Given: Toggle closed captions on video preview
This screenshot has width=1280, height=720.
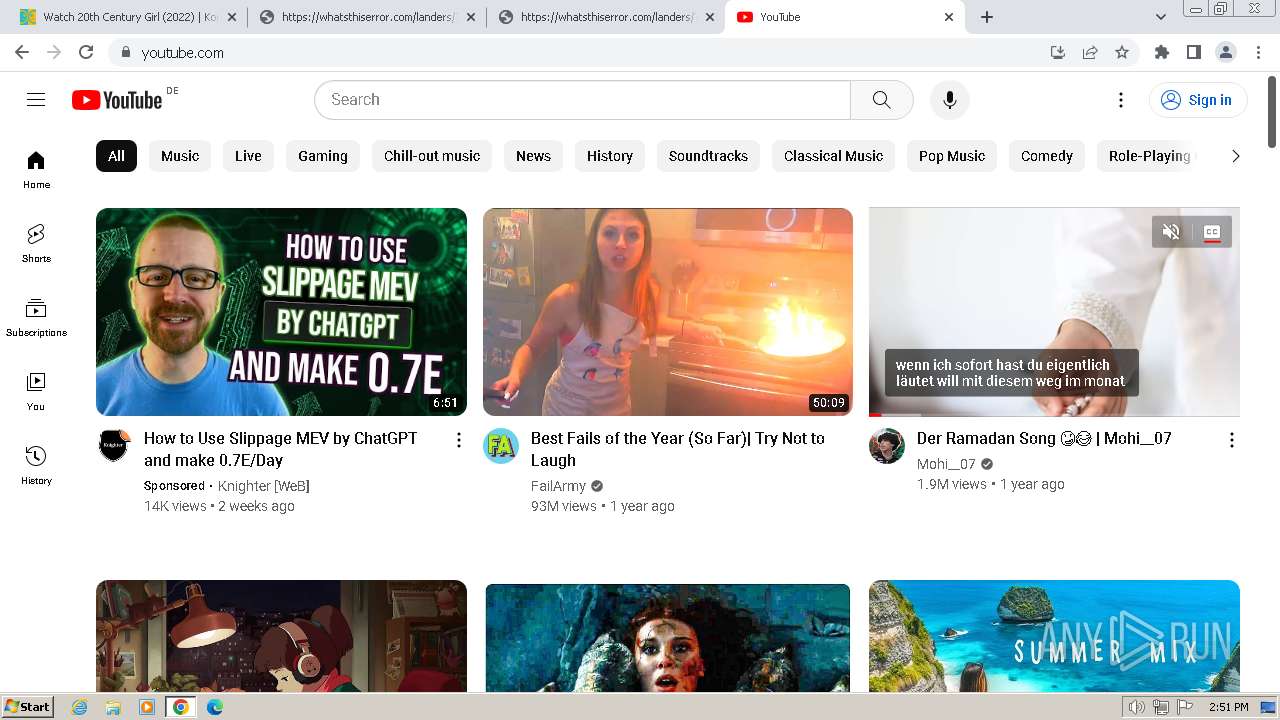Looking at the screenshot, I should (x=1212, y=232).
